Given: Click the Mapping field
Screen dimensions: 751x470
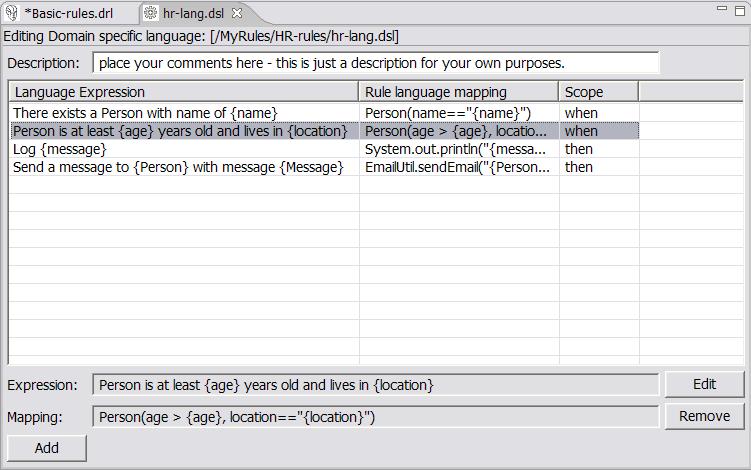Looking at the screenshot, I should click(x=376, y=416).
